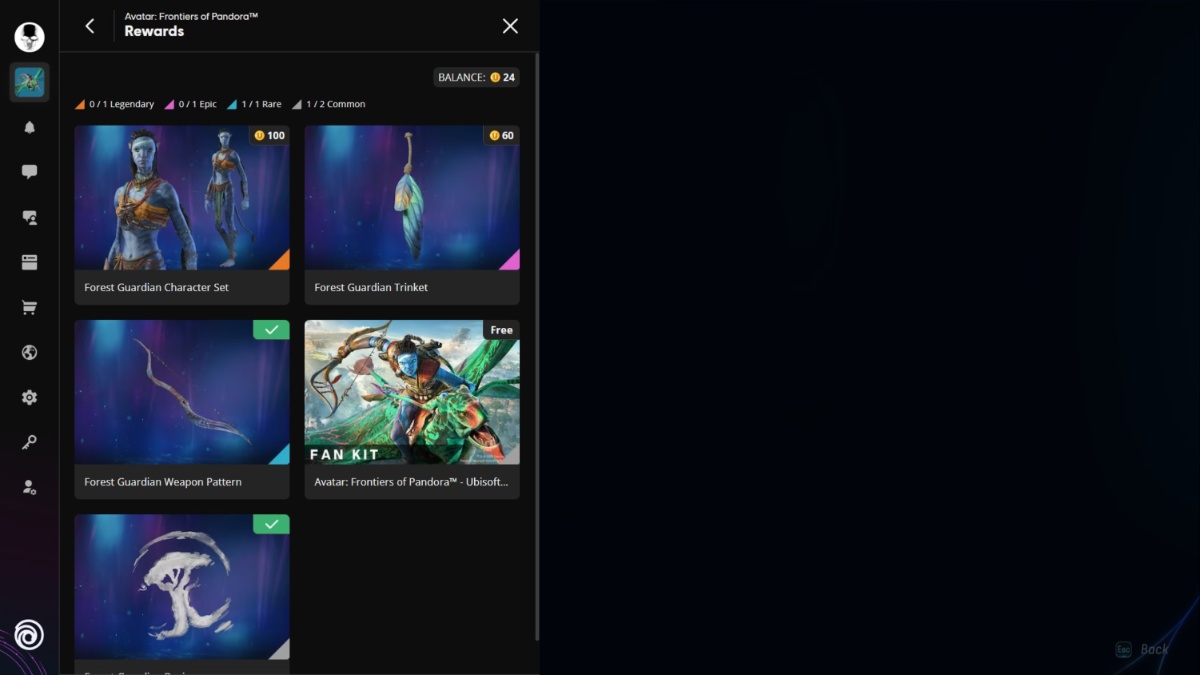Select the Avatar game icon in sidebar
Screen dimensions: 1200x675
pos(29,82)
